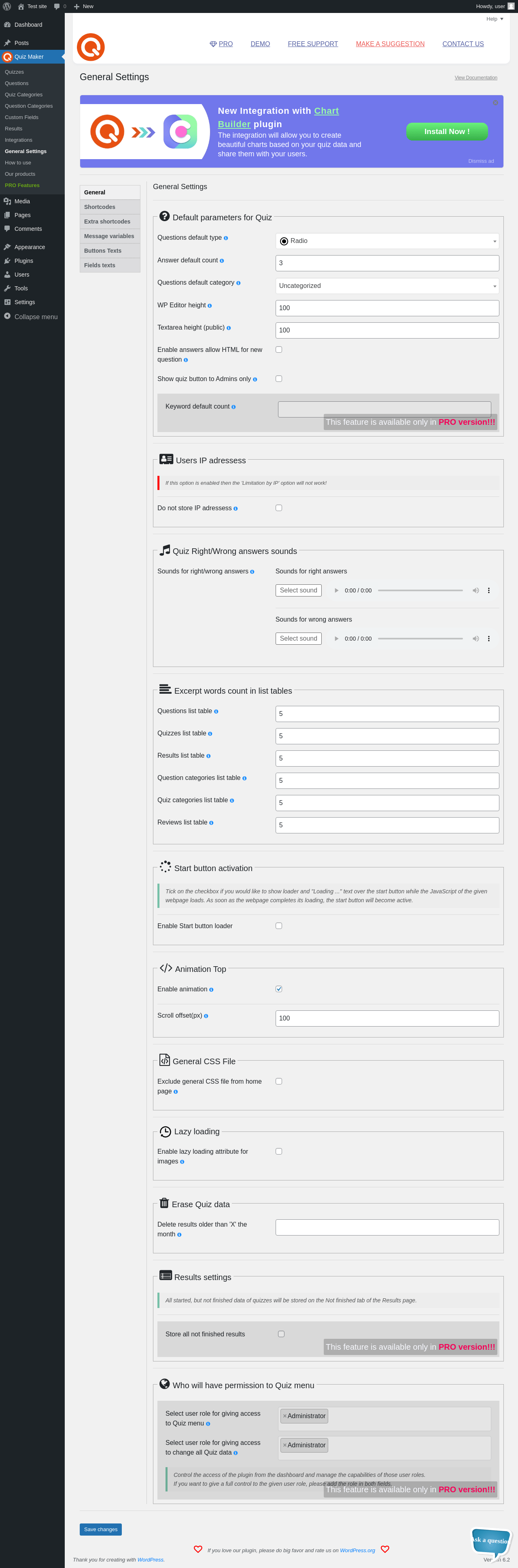Image resolution: width=518 pixels, height=1568 pixels.
Task: Select sound for wrong answers
Action: [x=299, y=639]
